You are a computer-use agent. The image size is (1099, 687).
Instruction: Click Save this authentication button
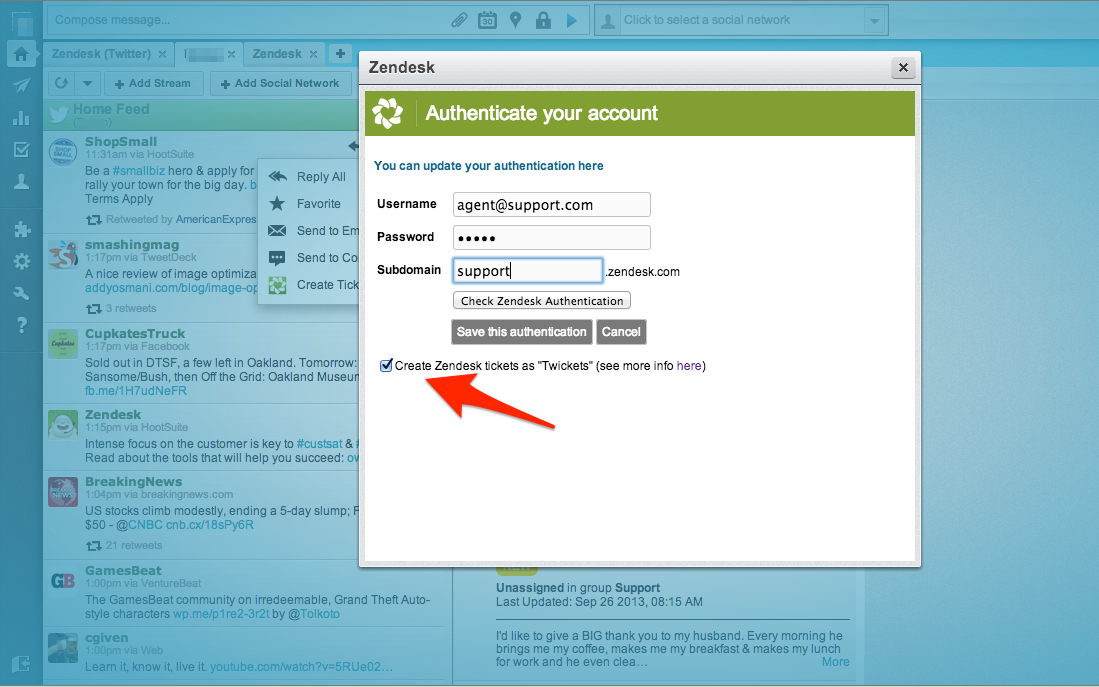521,332
